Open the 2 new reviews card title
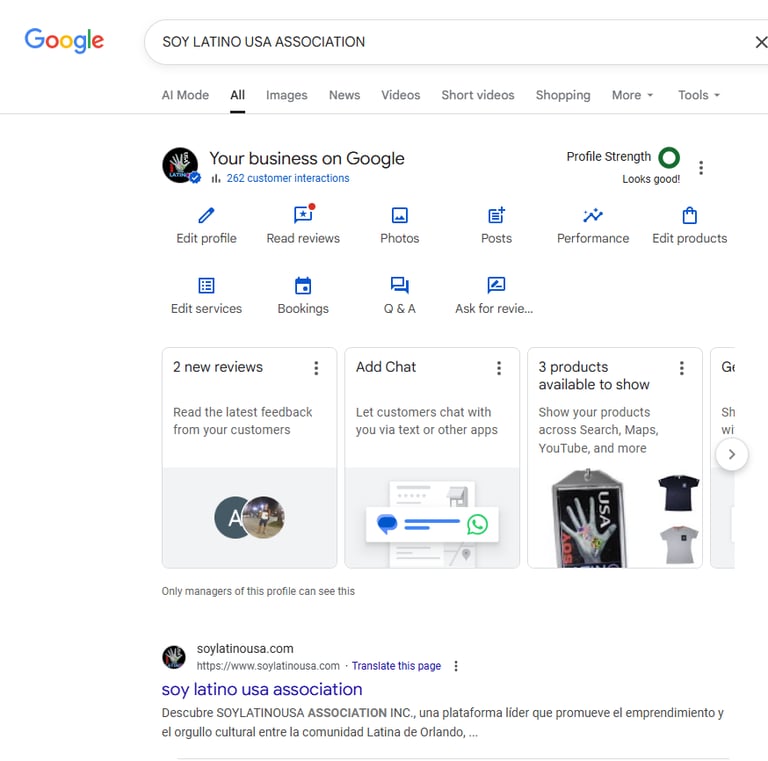The width and height of the screenshot is (768, 761). 218,367
